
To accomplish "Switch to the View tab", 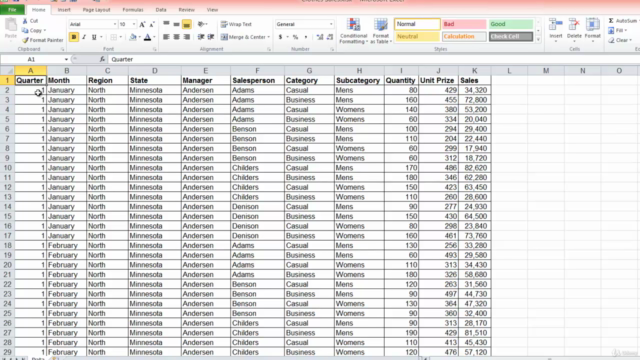I will point(212,9).
